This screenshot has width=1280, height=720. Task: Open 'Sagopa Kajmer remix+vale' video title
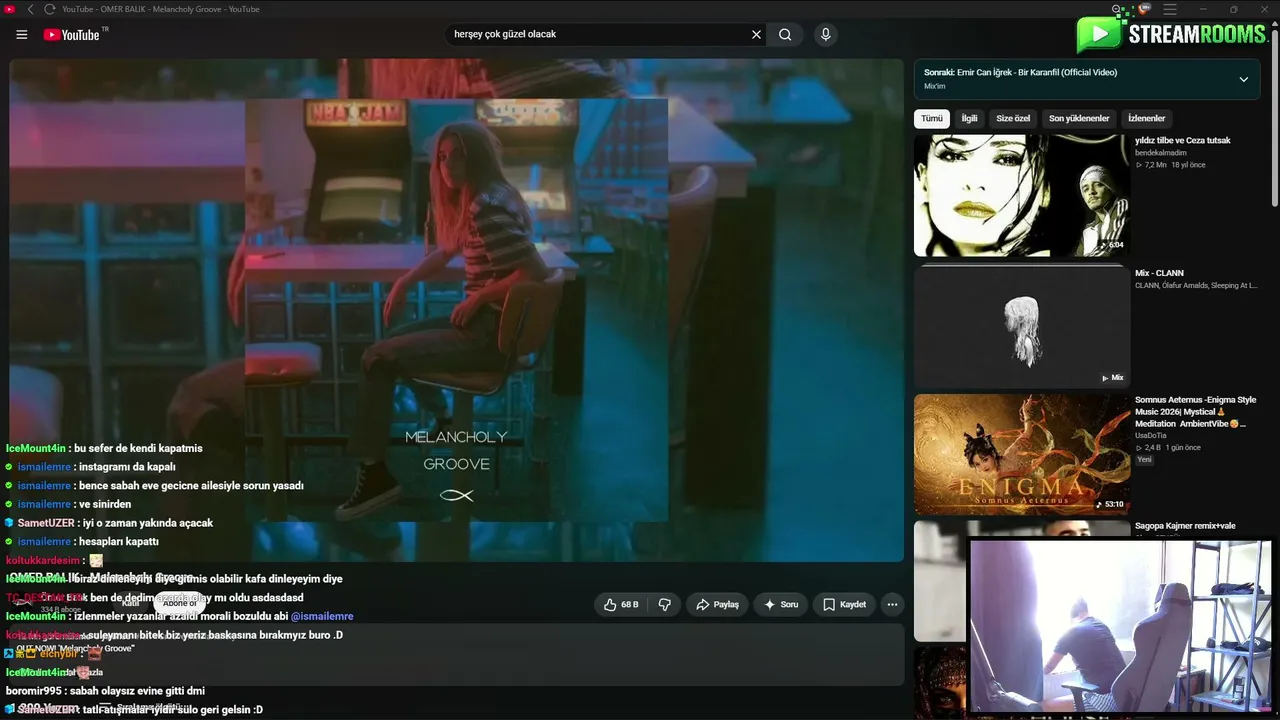click(x=1185, y=526)
